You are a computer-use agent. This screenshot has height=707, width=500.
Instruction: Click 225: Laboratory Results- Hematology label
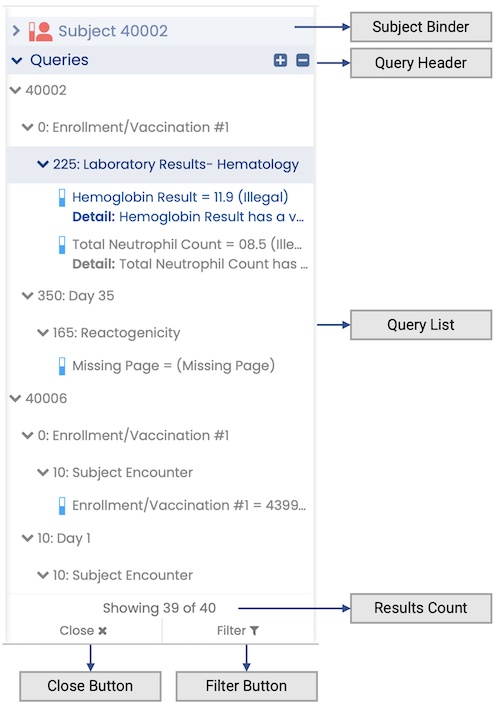pyautogui.click(x=176, y=165)
